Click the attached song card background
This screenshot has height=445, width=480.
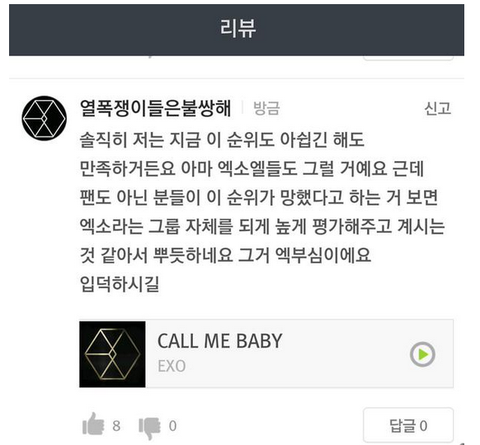click(266, 354)
